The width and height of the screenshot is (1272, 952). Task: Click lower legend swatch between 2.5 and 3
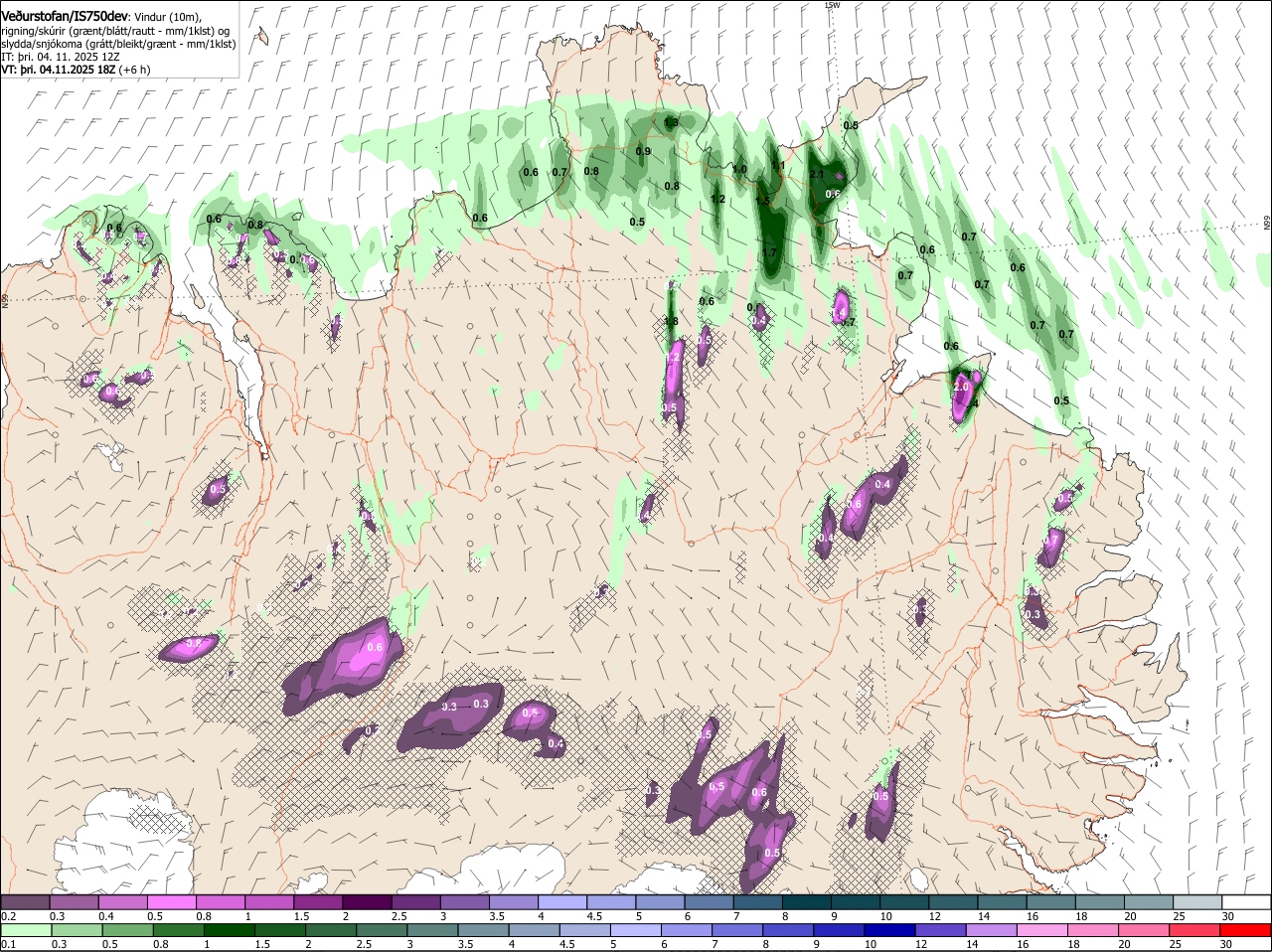coord(382,930)
